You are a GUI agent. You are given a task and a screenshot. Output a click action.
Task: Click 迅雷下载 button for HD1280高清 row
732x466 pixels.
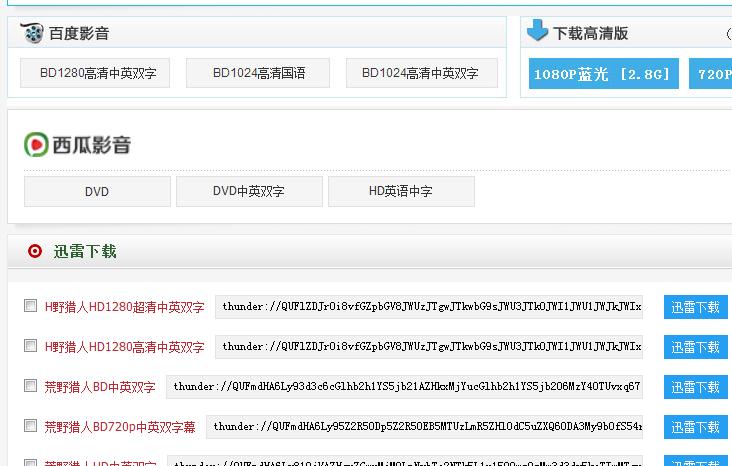pyautogui.click(x=696, y=347)
